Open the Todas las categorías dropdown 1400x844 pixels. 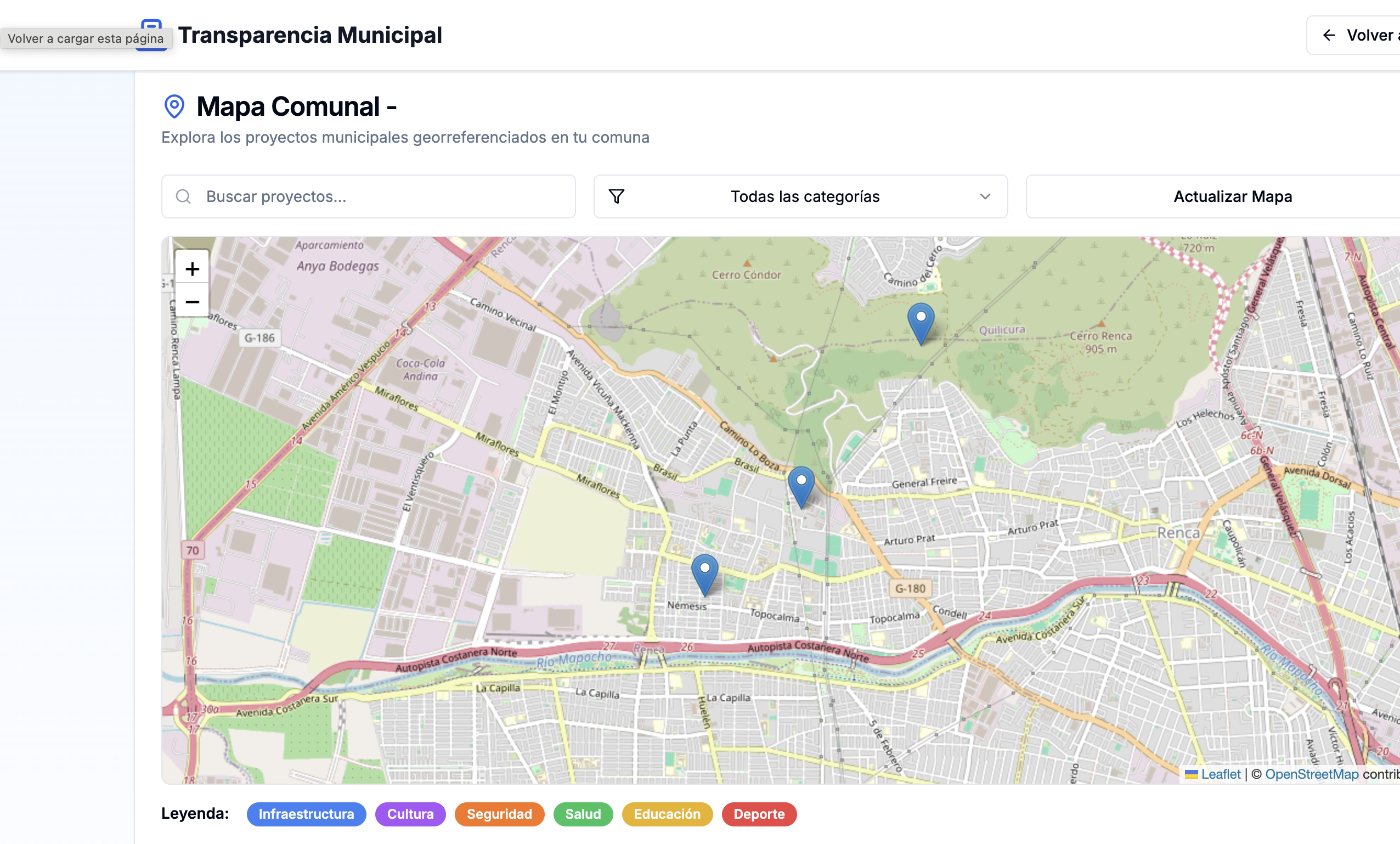point(800,196)
